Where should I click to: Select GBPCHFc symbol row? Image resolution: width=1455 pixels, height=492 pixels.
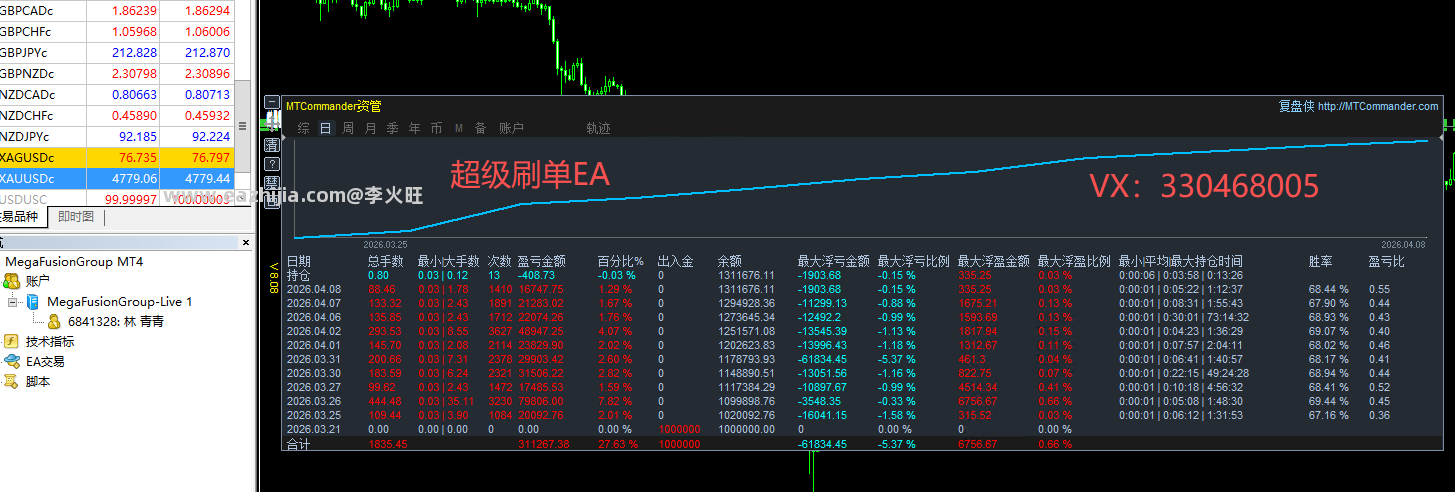click(x=117, y=31)
